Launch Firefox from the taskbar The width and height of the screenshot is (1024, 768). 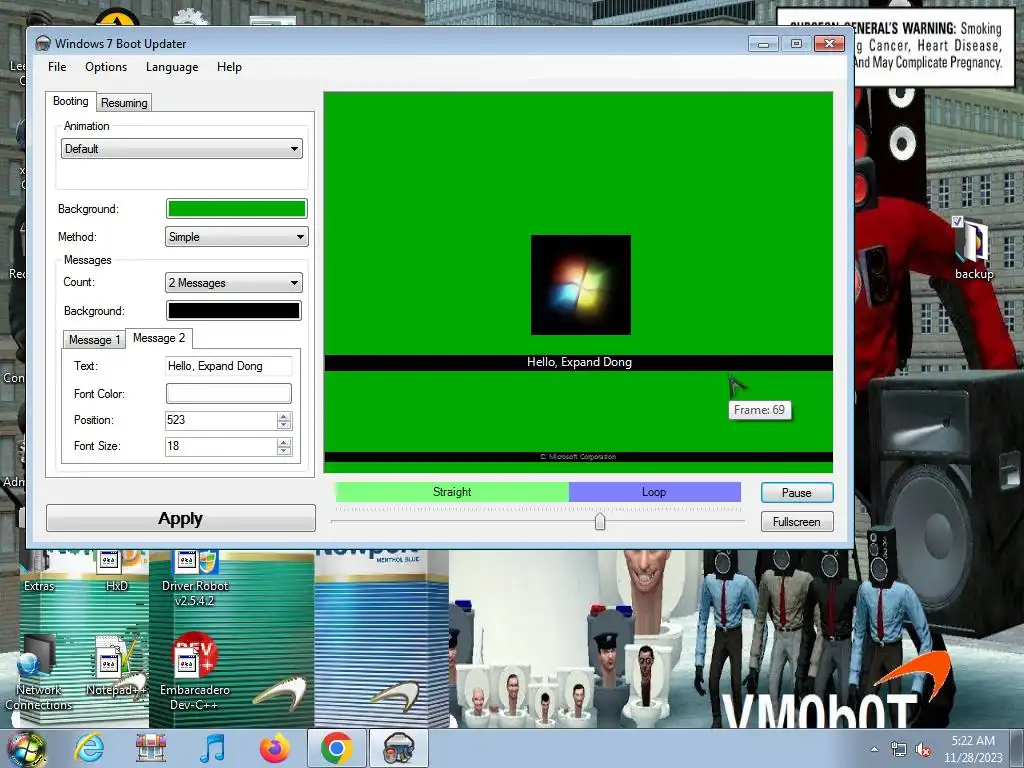pos(275,748)
